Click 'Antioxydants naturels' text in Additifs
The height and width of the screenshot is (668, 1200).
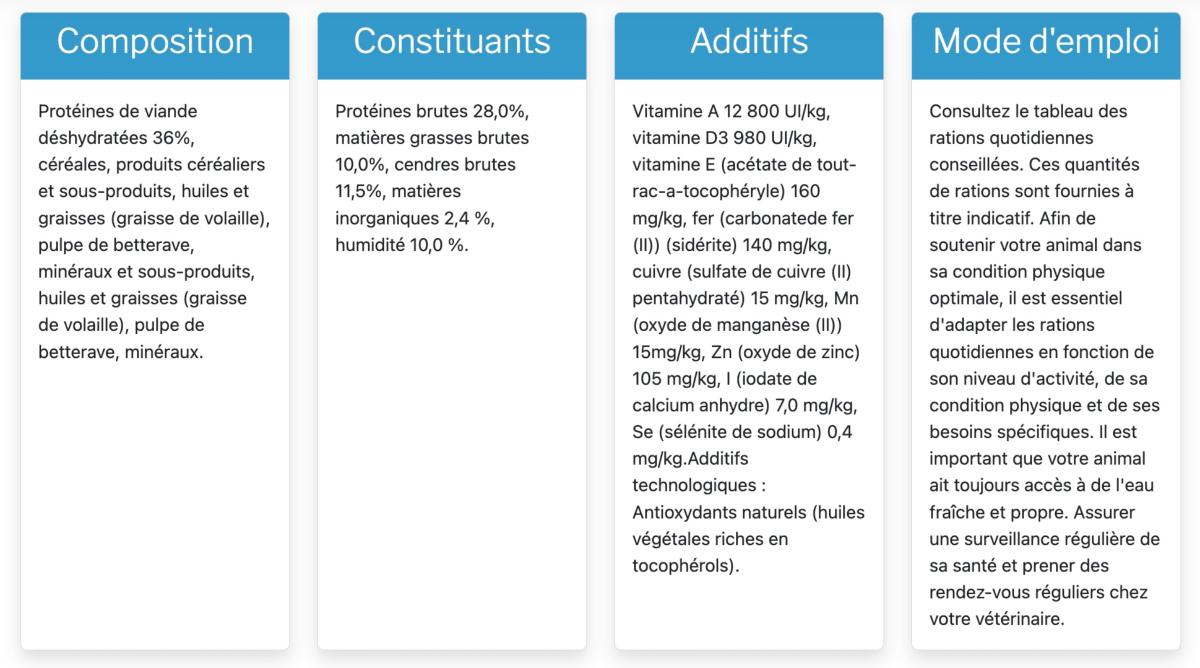718,513
